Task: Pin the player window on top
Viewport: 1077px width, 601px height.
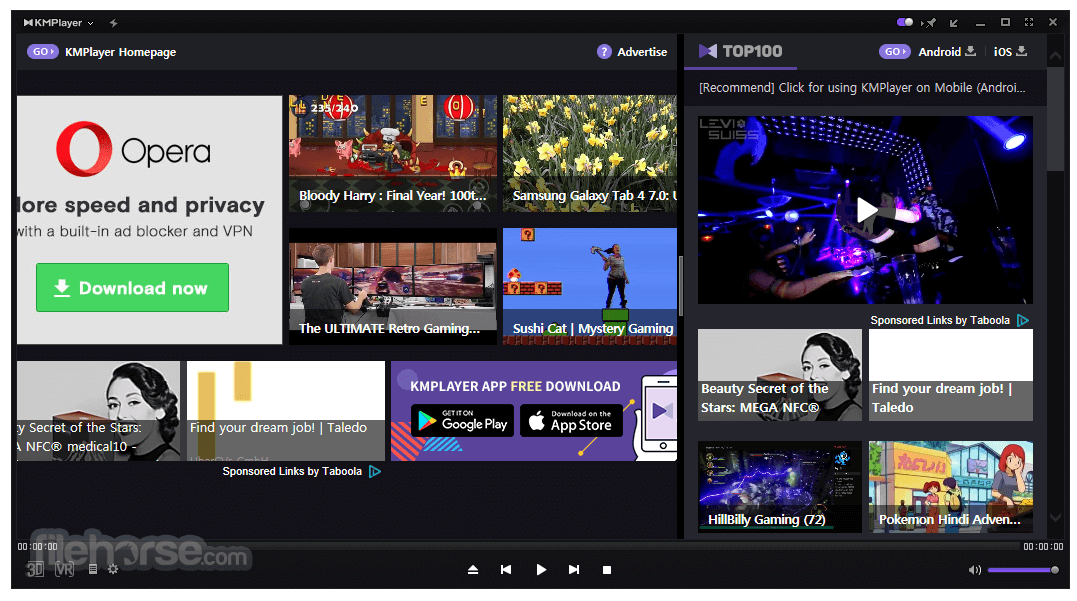Action: [931, 22]
